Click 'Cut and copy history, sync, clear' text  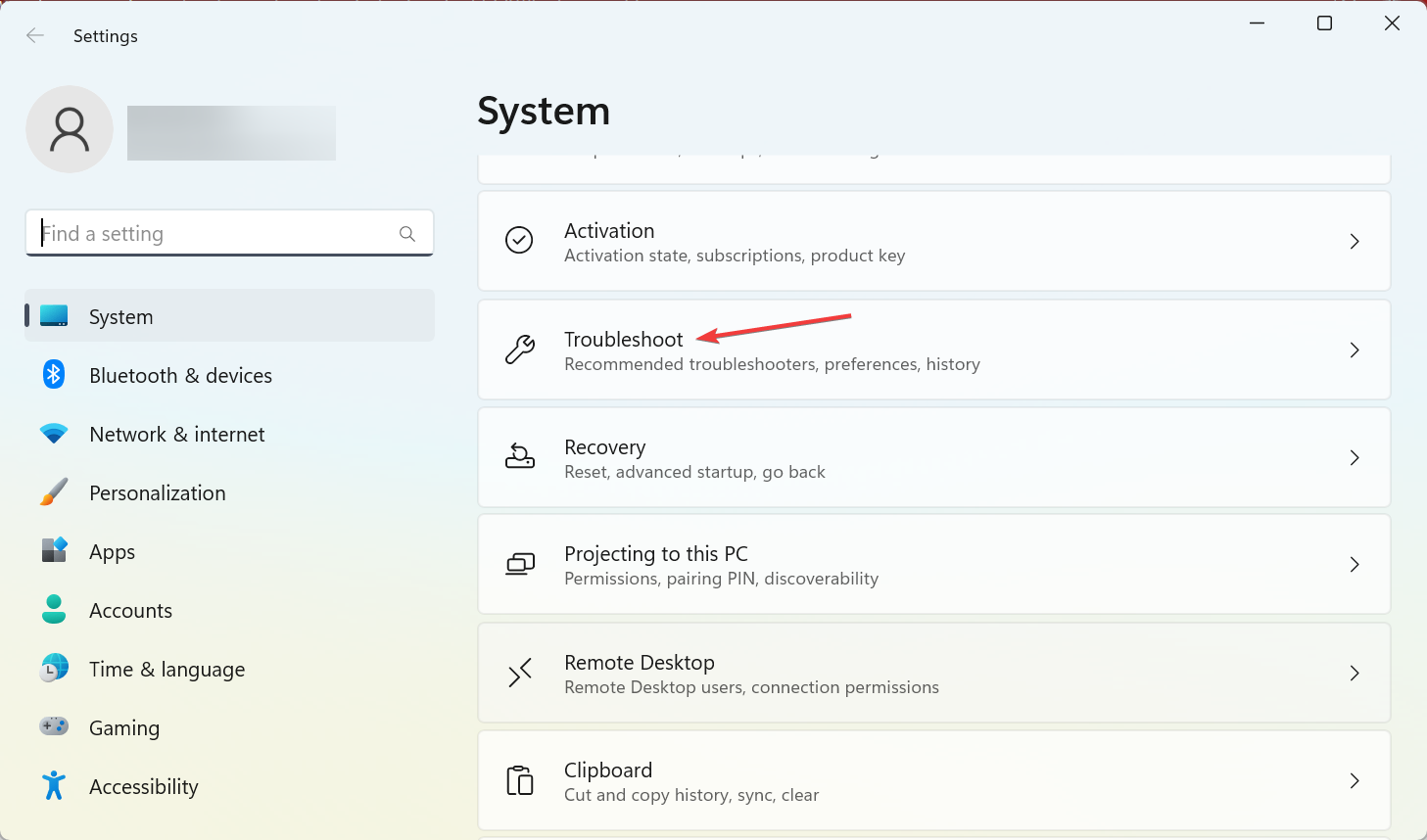(x=691, y=795)
